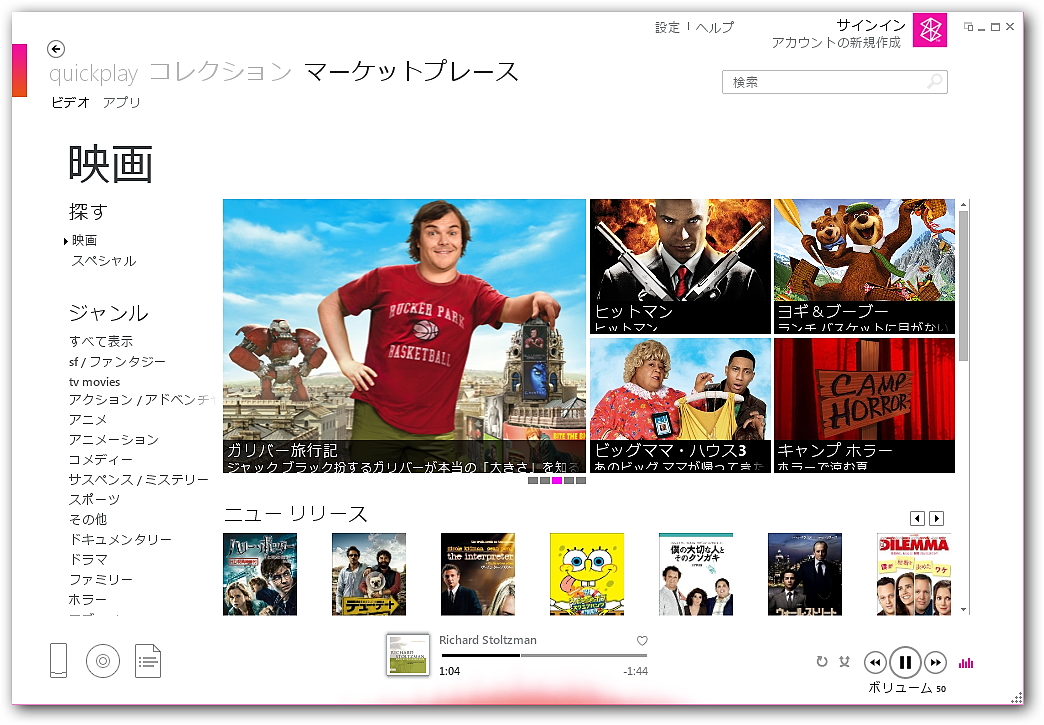Open ビッグママ・ハウス3 movie tile
This screenshot has width=1044, height=725.
[x=680, y=405]
